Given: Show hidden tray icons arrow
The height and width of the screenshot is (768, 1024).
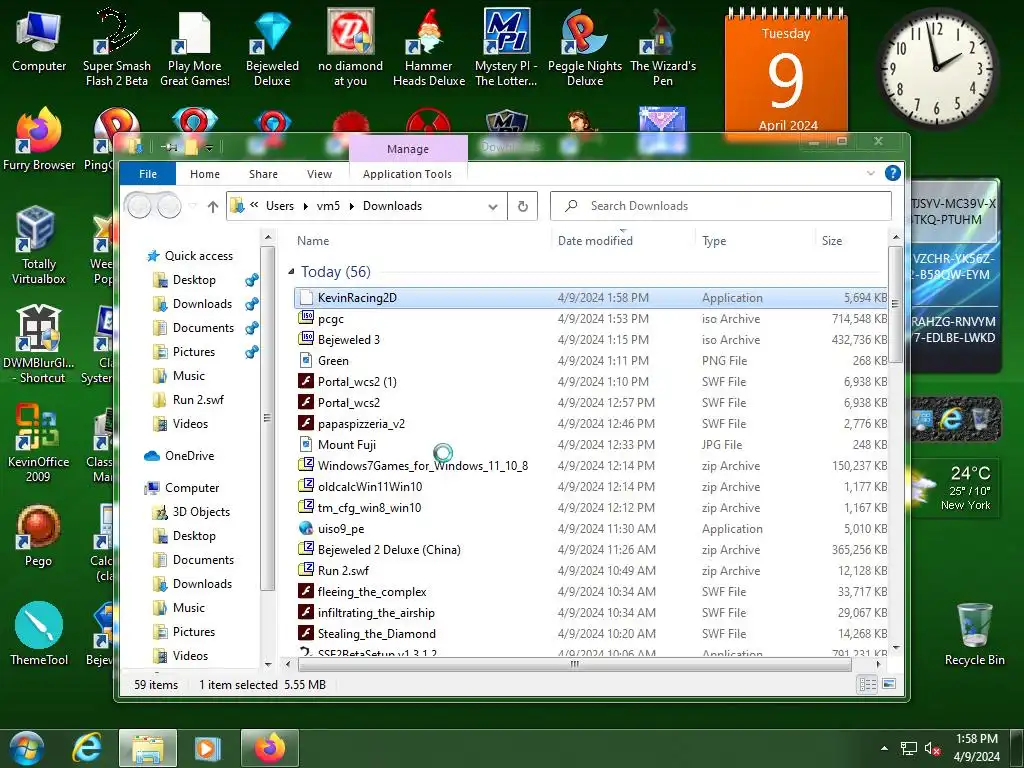Looking at the screenshot, I should point(884,749).
